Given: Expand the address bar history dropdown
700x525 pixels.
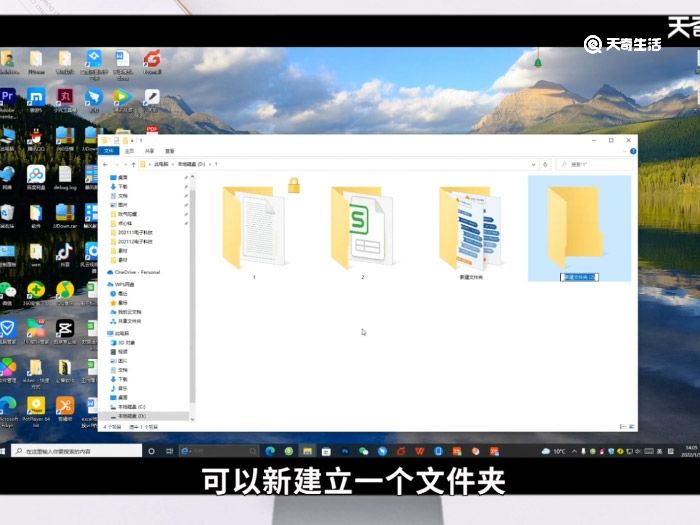Looking at the screenshot, I should 533,164.
